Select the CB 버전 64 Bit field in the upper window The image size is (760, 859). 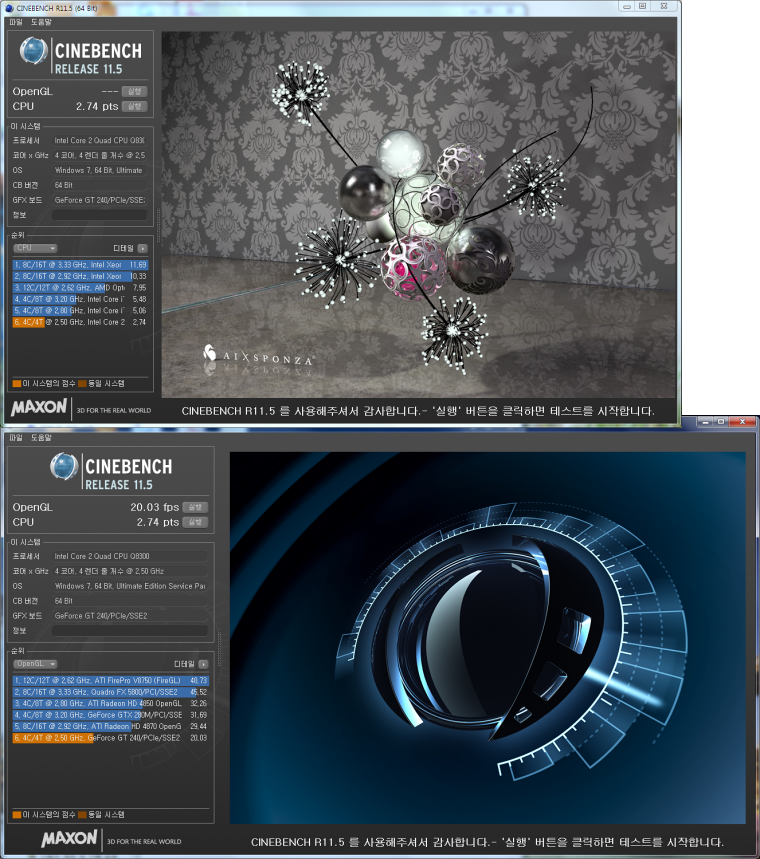click(x=100, y=185)
